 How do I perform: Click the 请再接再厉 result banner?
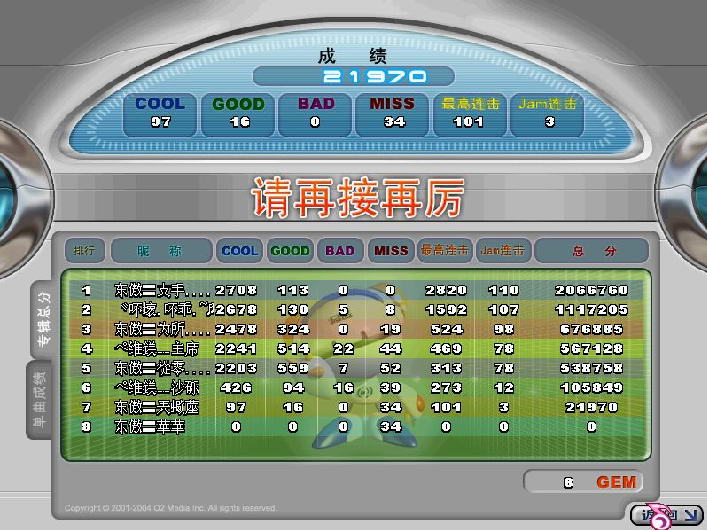pos(356,199)
